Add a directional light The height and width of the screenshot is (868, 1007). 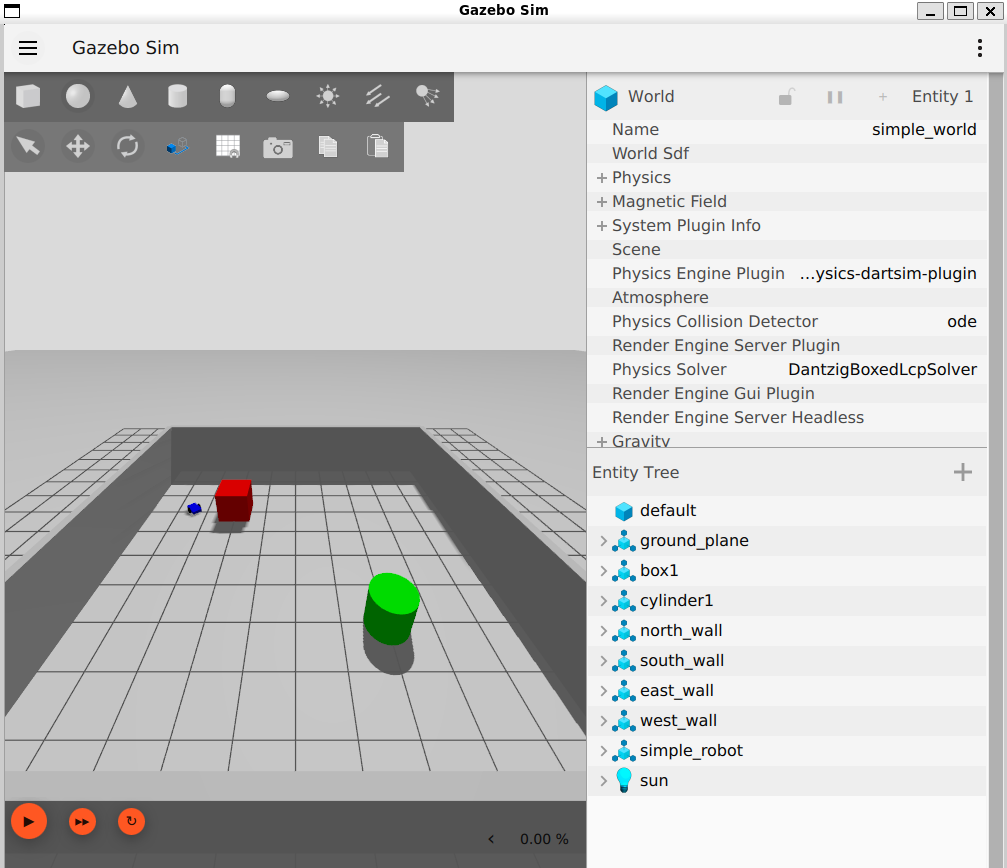(378, 96)
